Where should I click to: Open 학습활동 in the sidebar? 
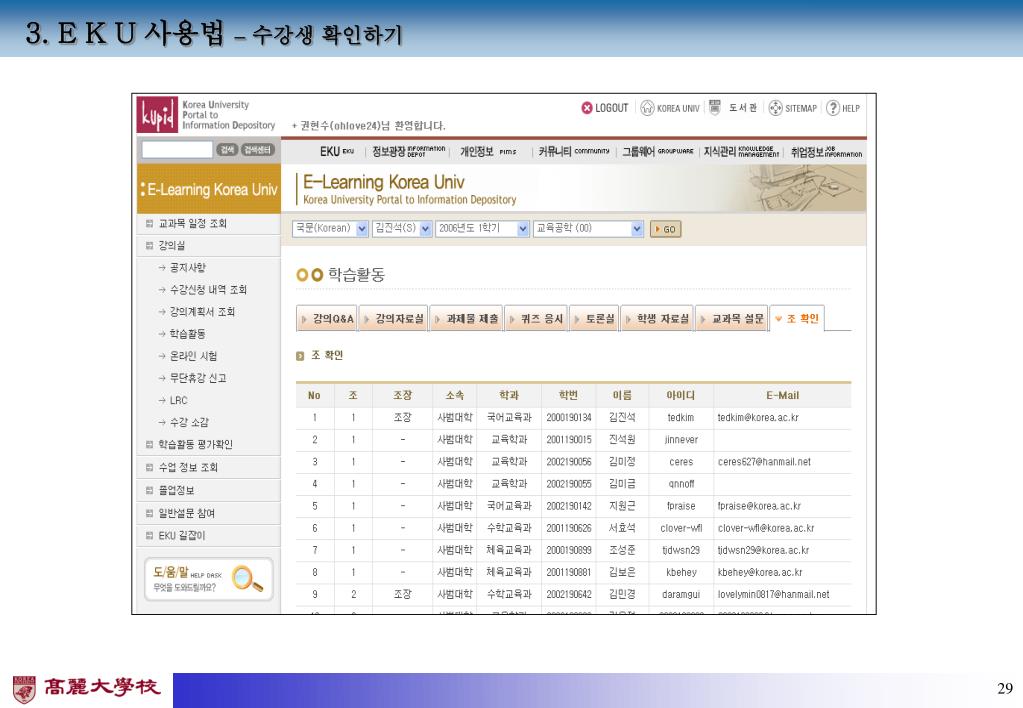point(187,335)
